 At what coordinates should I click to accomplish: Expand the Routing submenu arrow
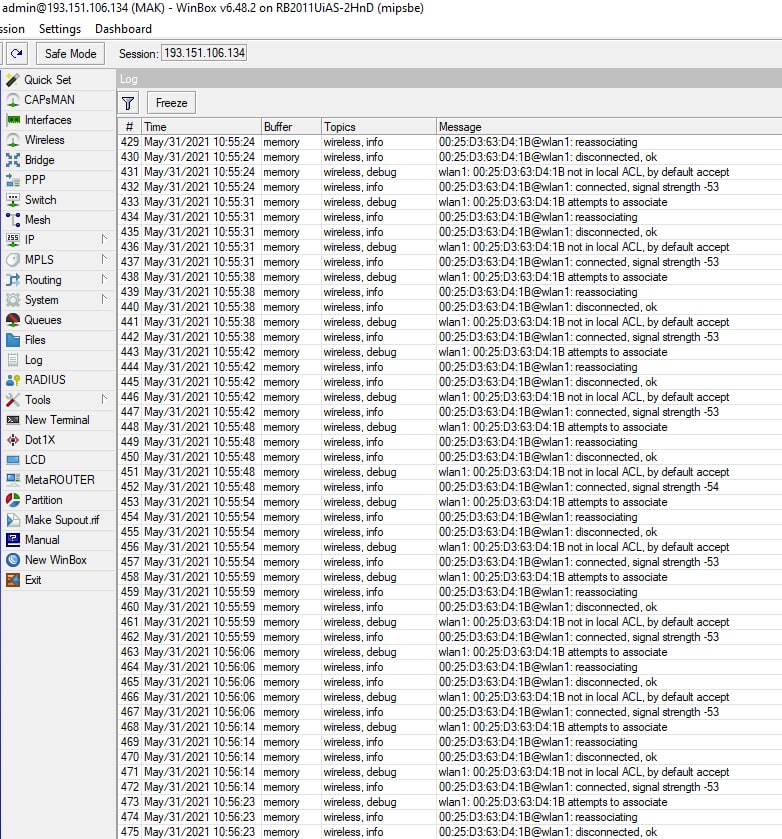pyautogui.click(x=104, y=279)
